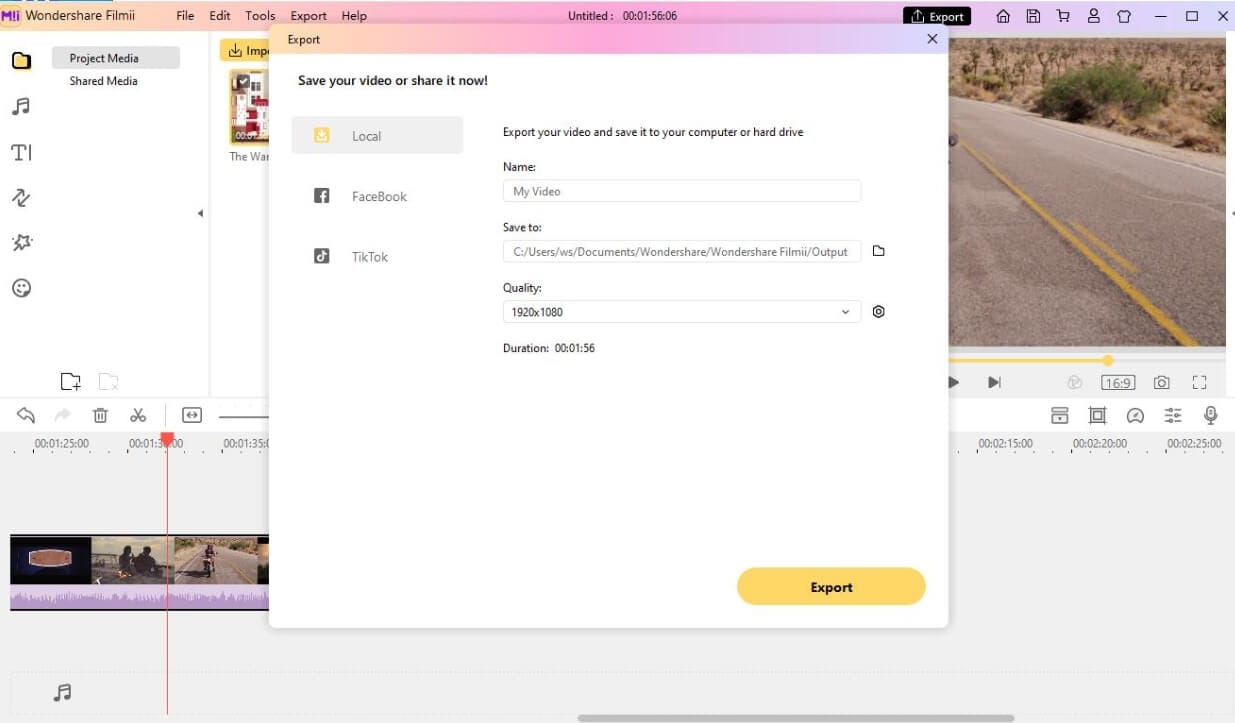The height and width of the screenshot is (723, 1235).
Task: Close the Export dialog
Action: click(x=932, y=39)
